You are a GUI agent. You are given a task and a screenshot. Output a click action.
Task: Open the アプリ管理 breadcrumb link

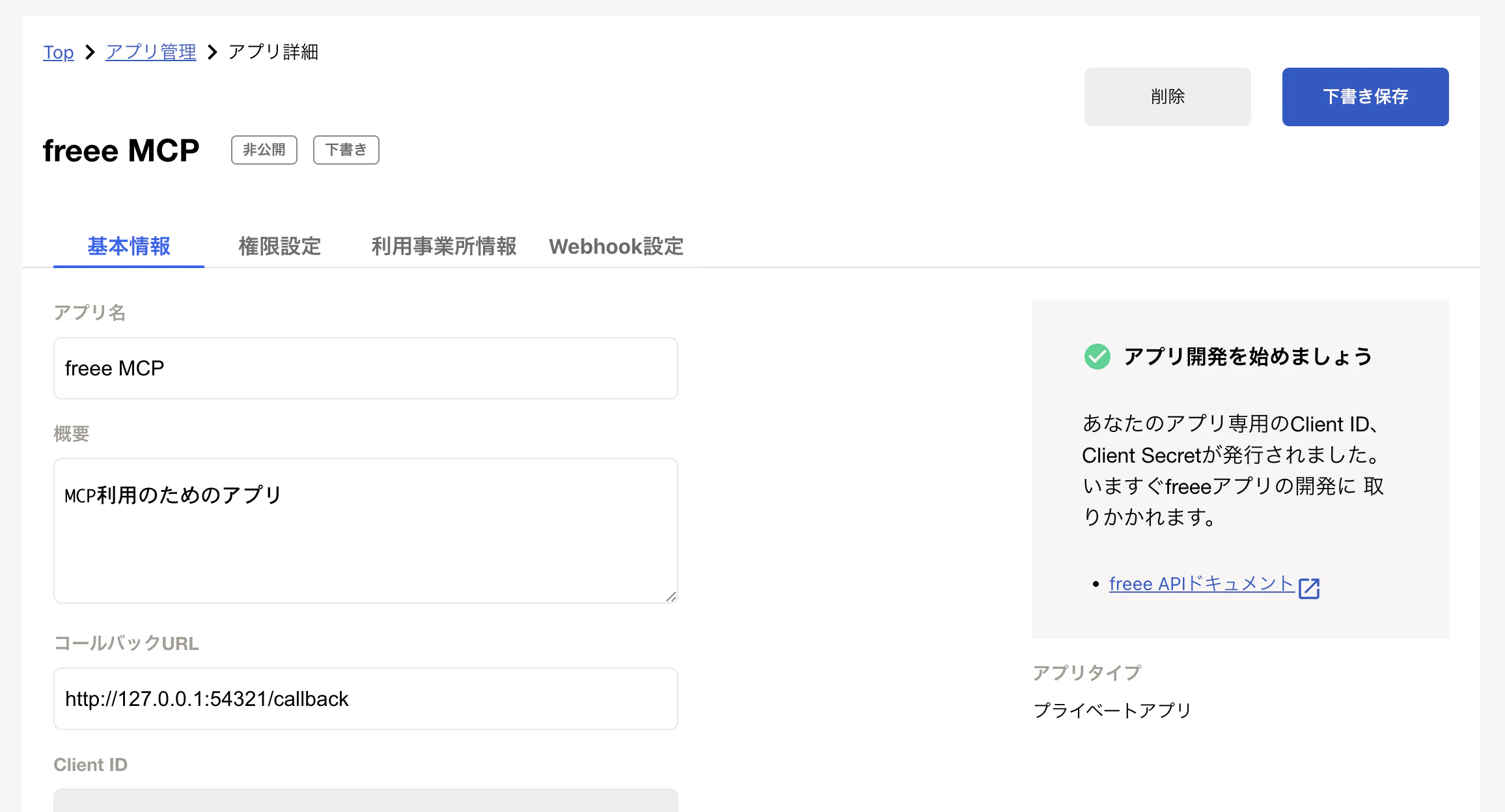151,52
